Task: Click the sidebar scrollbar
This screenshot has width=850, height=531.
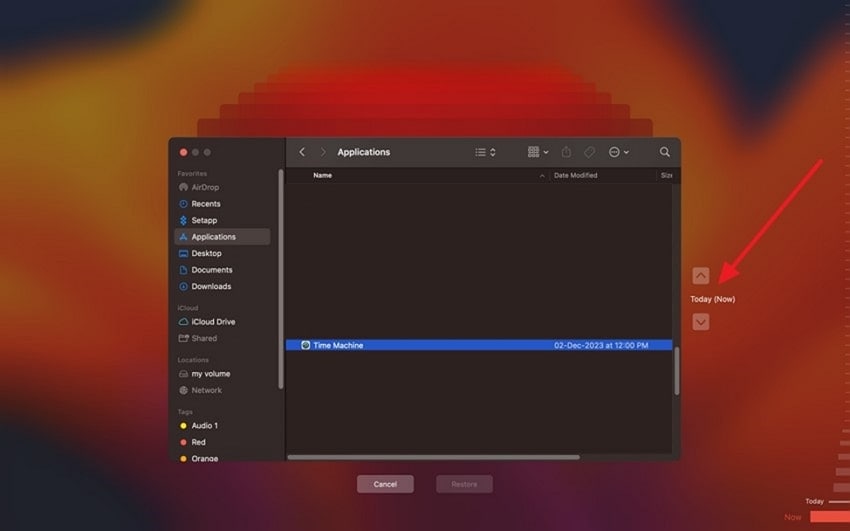Action: coord(280,279)
